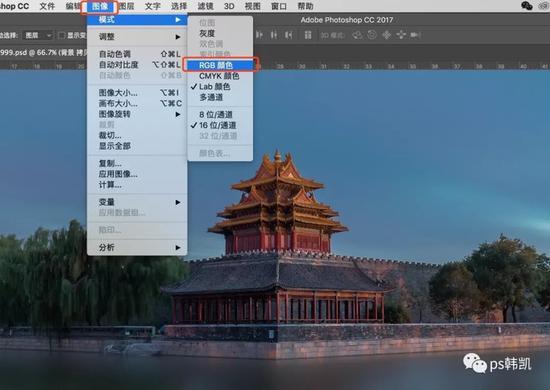Click the 3D rotate object icon
The width and height of the screenshot is (550, 390).
(x=357, y=35)
